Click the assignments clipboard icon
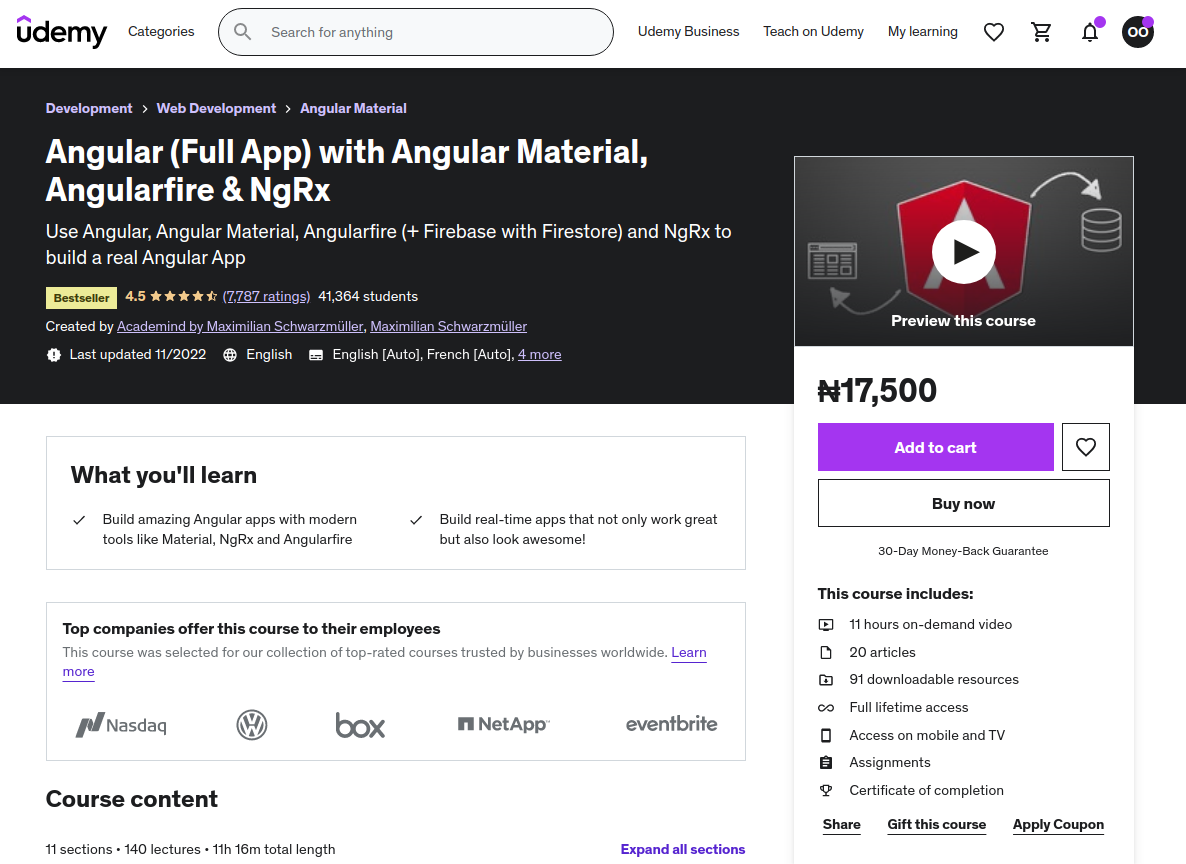Viewport: 1186px width, 864px height. (826, 763)
